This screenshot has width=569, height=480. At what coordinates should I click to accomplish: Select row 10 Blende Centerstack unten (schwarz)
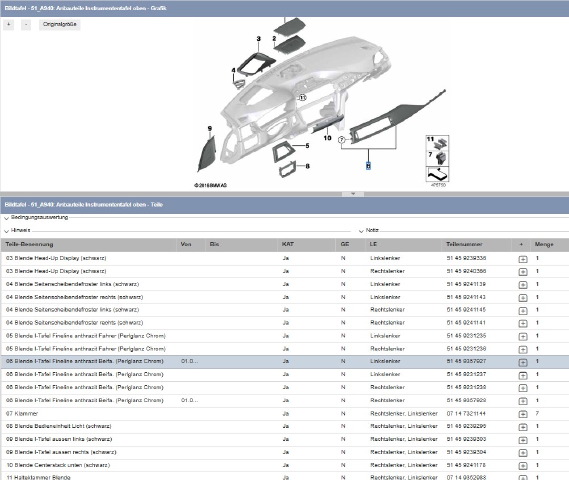coord(284,465)
